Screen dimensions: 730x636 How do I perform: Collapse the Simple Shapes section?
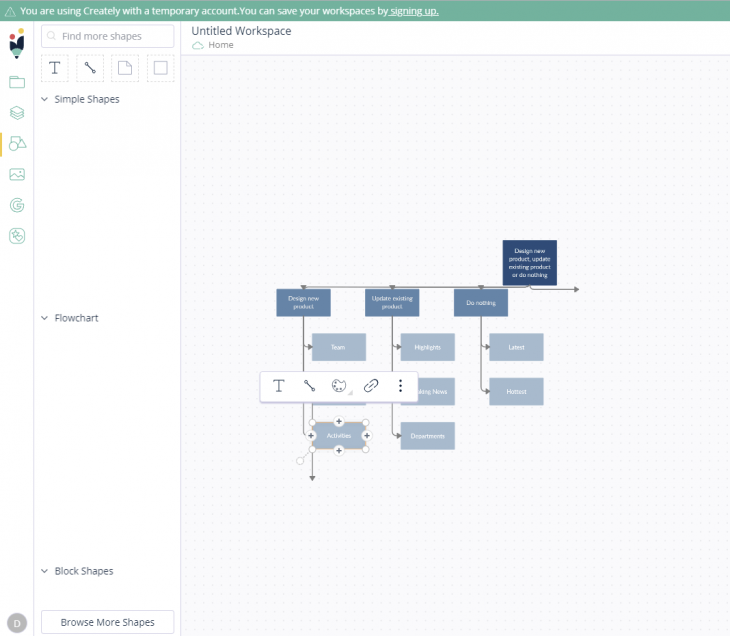44,99
